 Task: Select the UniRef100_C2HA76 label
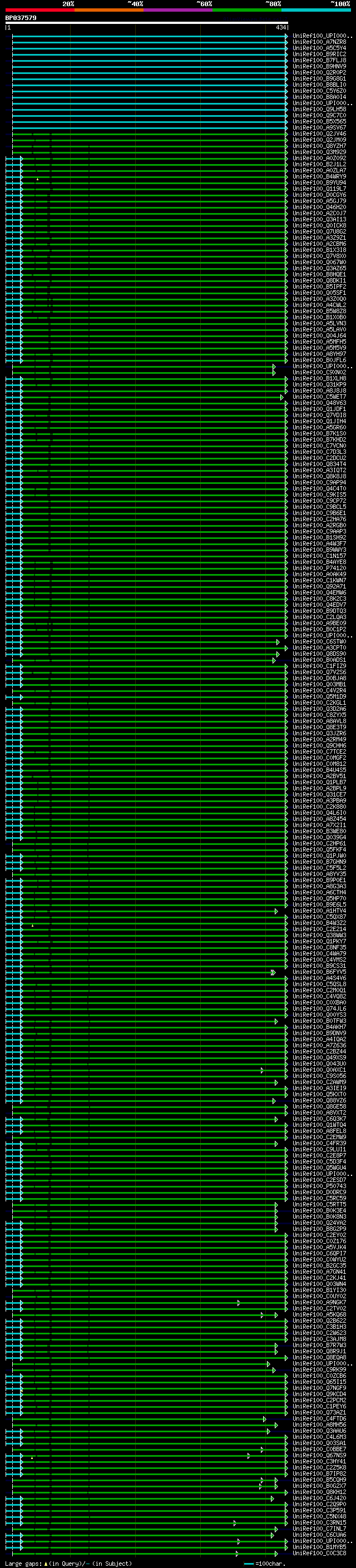[x=319, y=519]
